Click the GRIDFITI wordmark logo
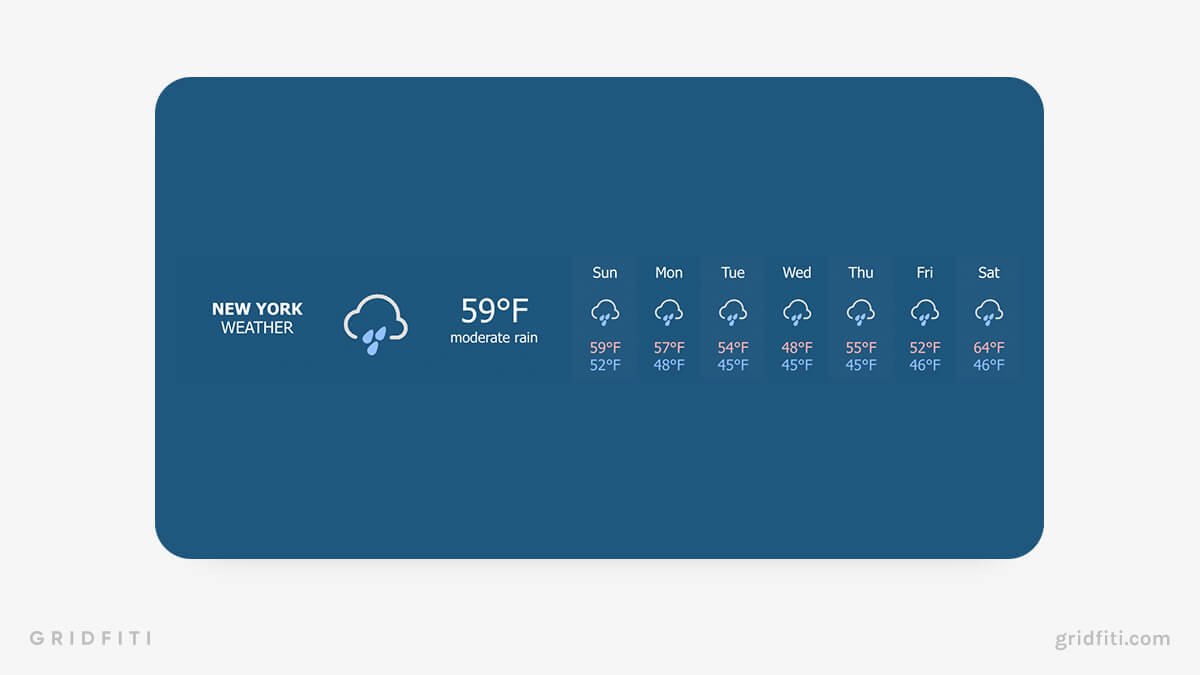The width and height of the screenshot is (1200, 675). [x=91, y=638]
